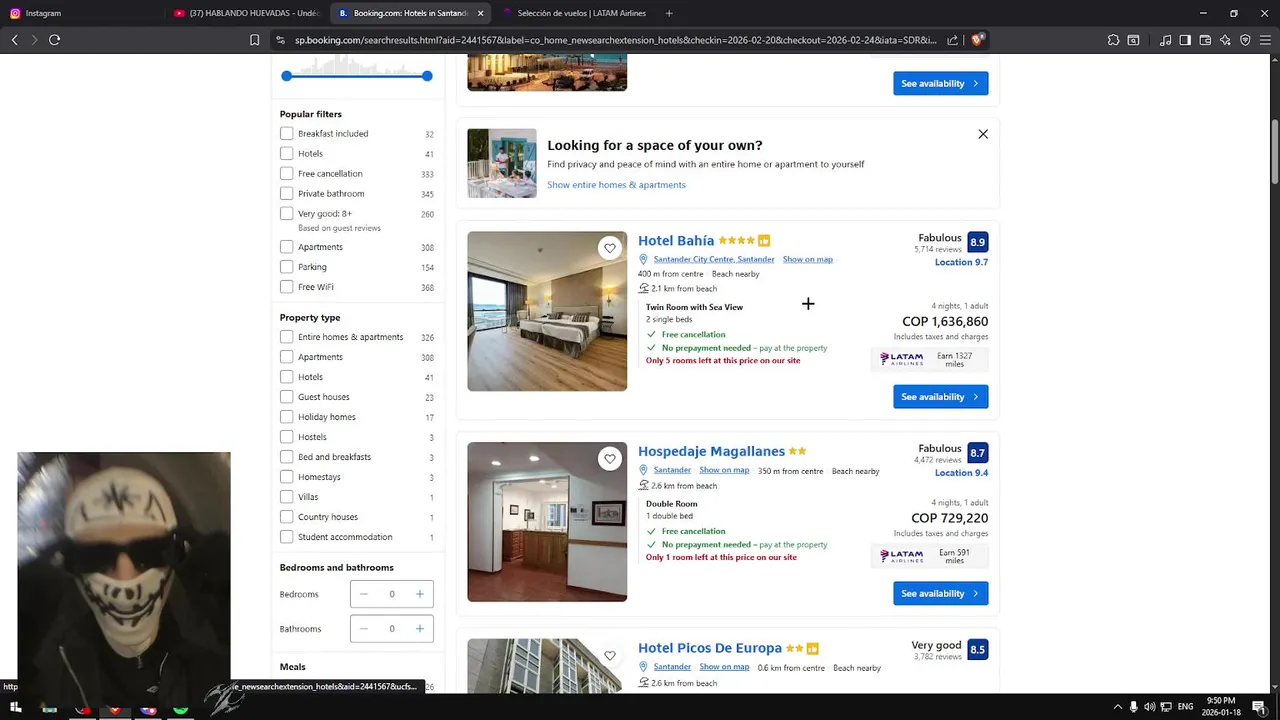This screenshot has width=1280, height=720.
Task: Check Entire homes & apartments property type
Action: (287, 337)
